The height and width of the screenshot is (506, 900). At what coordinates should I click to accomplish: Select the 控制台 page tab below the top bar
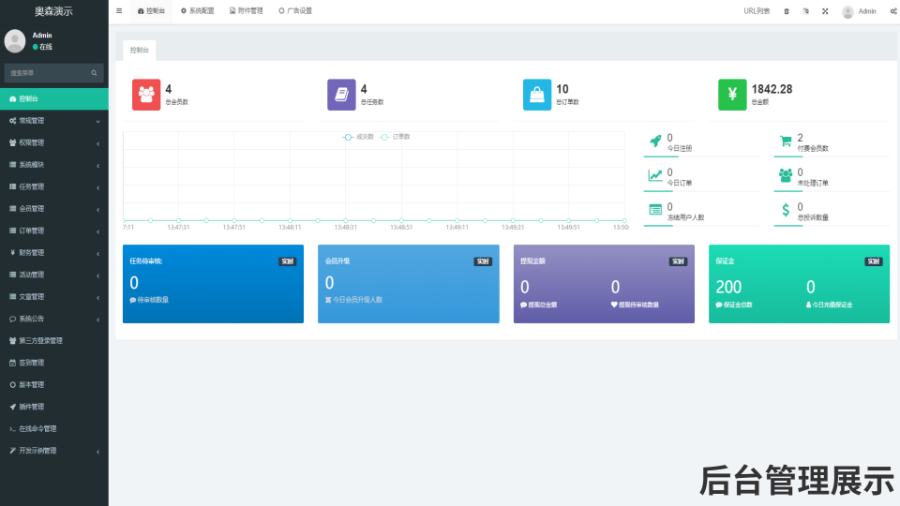pos(139,50)
